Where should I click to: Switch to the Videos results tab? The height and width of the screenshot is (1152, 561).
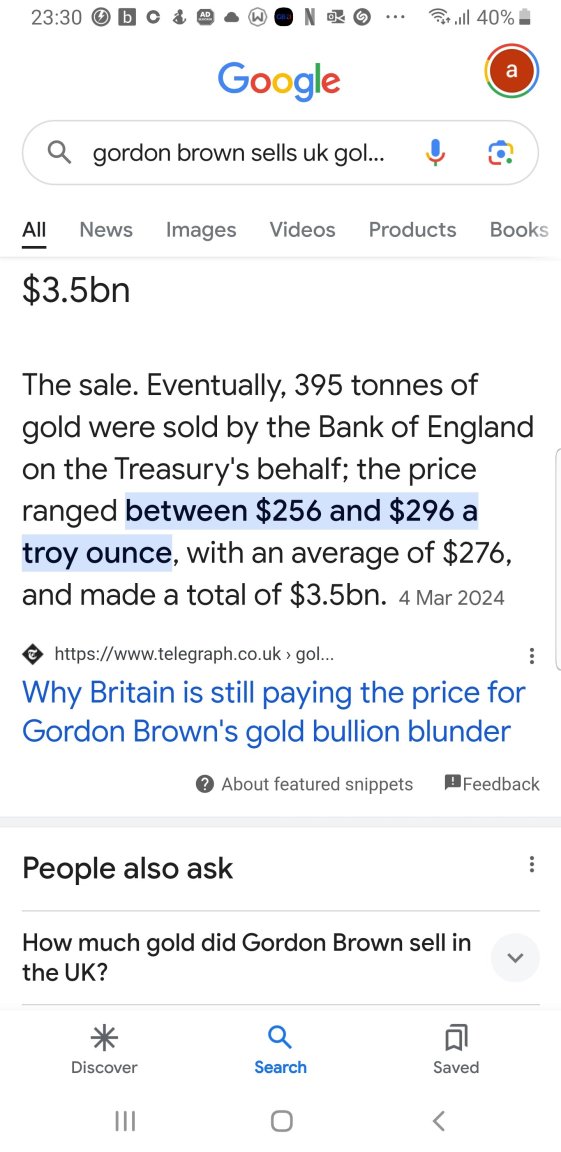302,229
